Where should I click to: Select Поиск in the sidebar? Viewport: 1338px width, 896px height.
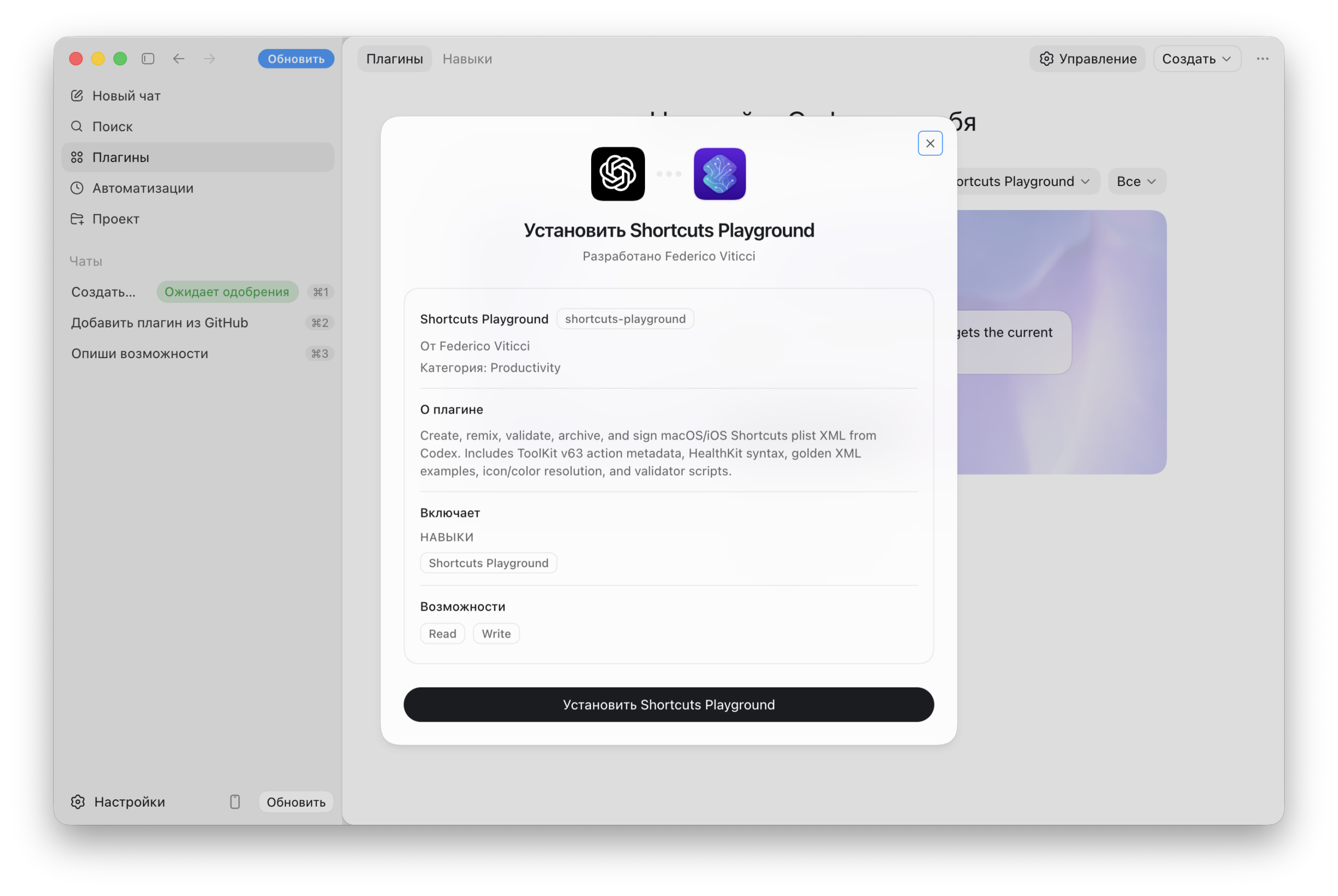198,127
